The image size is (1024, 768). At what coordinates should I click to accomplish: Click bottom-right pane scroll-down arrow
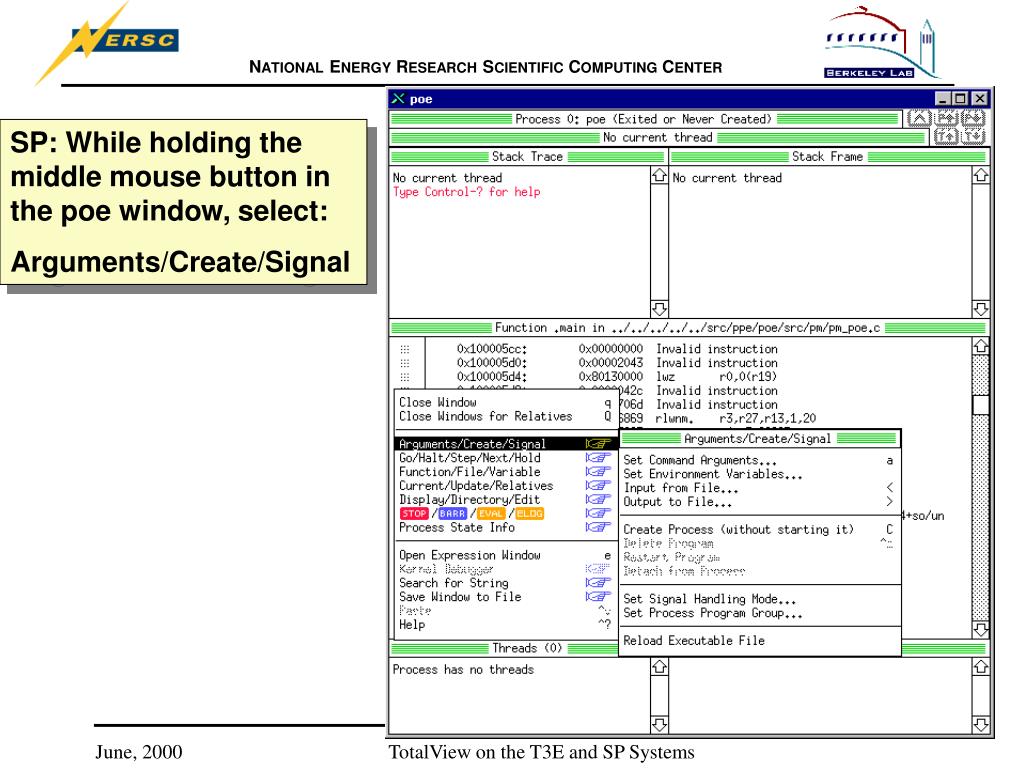click(980, 724)
